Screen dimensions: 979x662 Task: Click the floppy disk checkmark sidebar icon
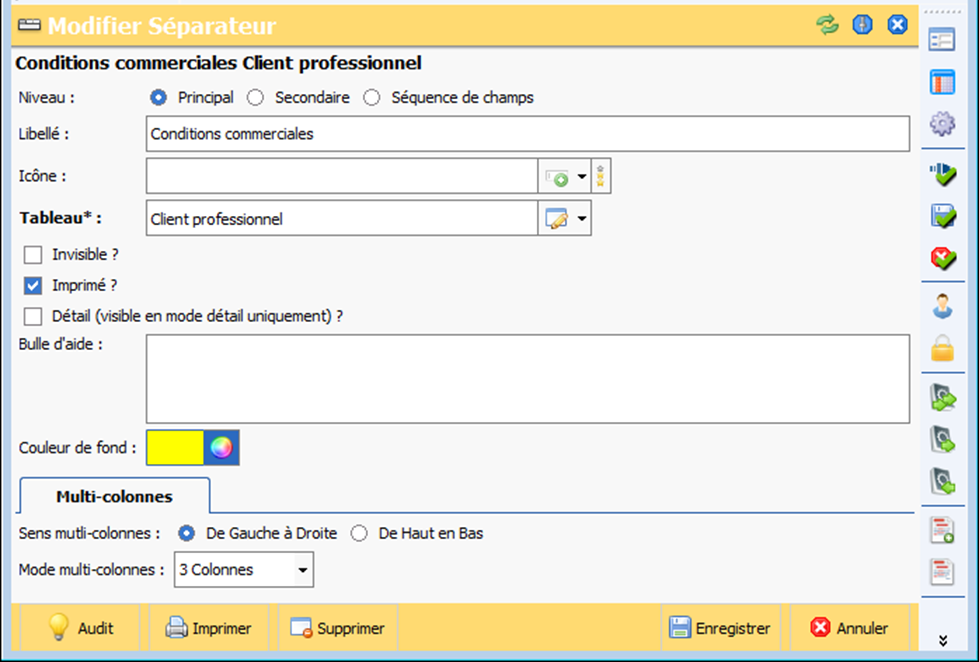point(942,215)
